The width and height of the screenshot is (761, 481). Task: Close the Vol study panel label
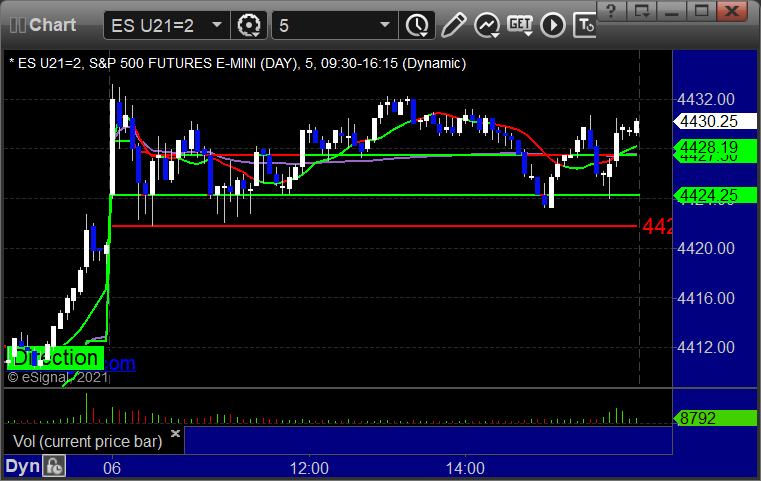(x=175, y=433)
